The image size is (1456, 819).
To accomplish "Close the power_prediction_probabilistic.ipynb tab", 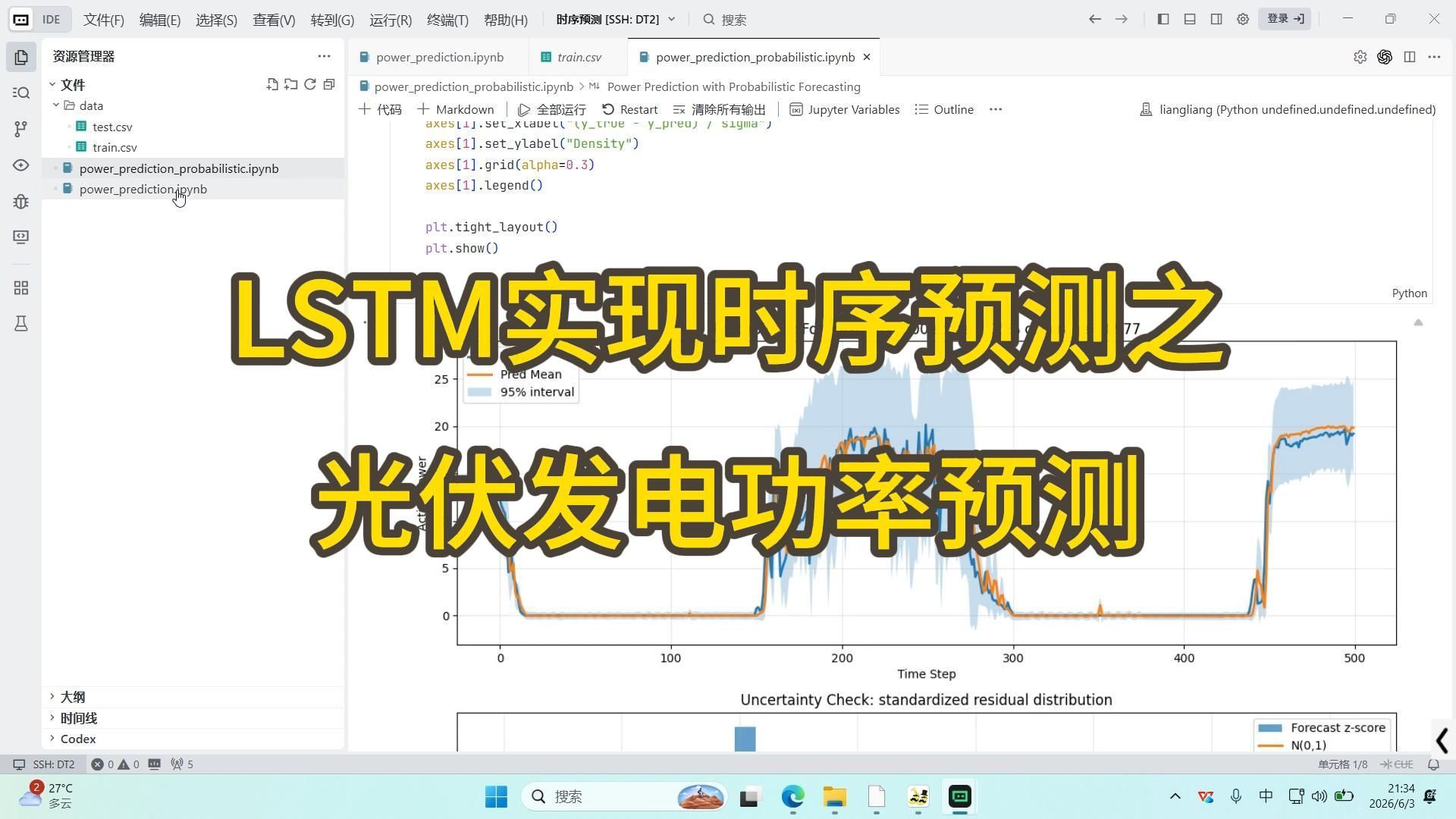I will point(867,57).
